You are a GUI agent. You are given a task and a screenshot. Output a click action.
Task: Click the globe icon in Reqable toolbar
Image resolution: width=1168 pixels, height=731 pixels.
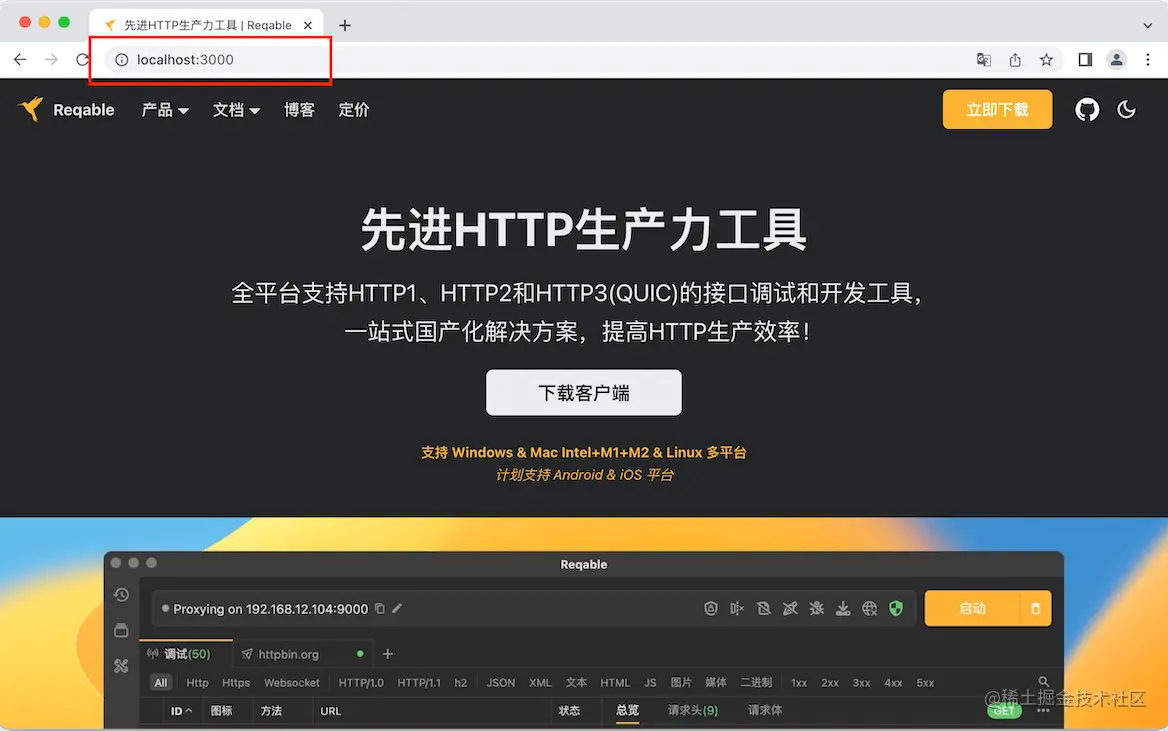click(869, 608)
